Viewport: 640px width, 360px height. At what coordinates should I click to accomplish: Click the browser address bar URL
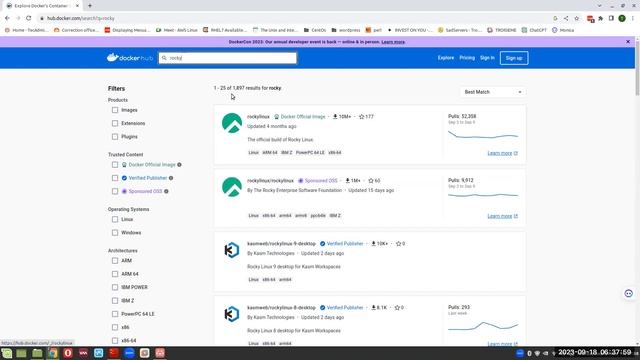point(81,18)
